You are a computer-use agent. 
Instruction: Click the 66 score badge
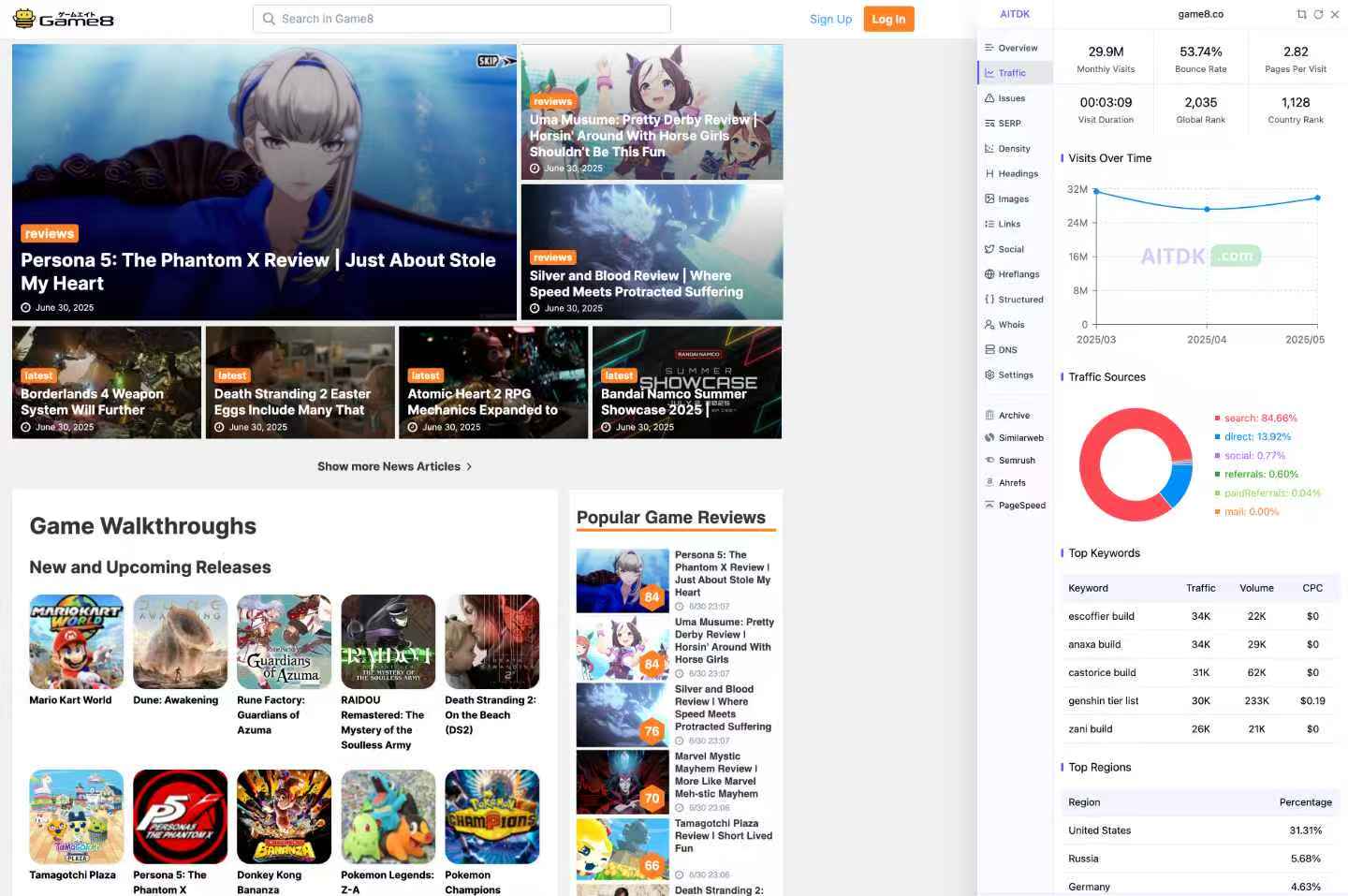652,866
